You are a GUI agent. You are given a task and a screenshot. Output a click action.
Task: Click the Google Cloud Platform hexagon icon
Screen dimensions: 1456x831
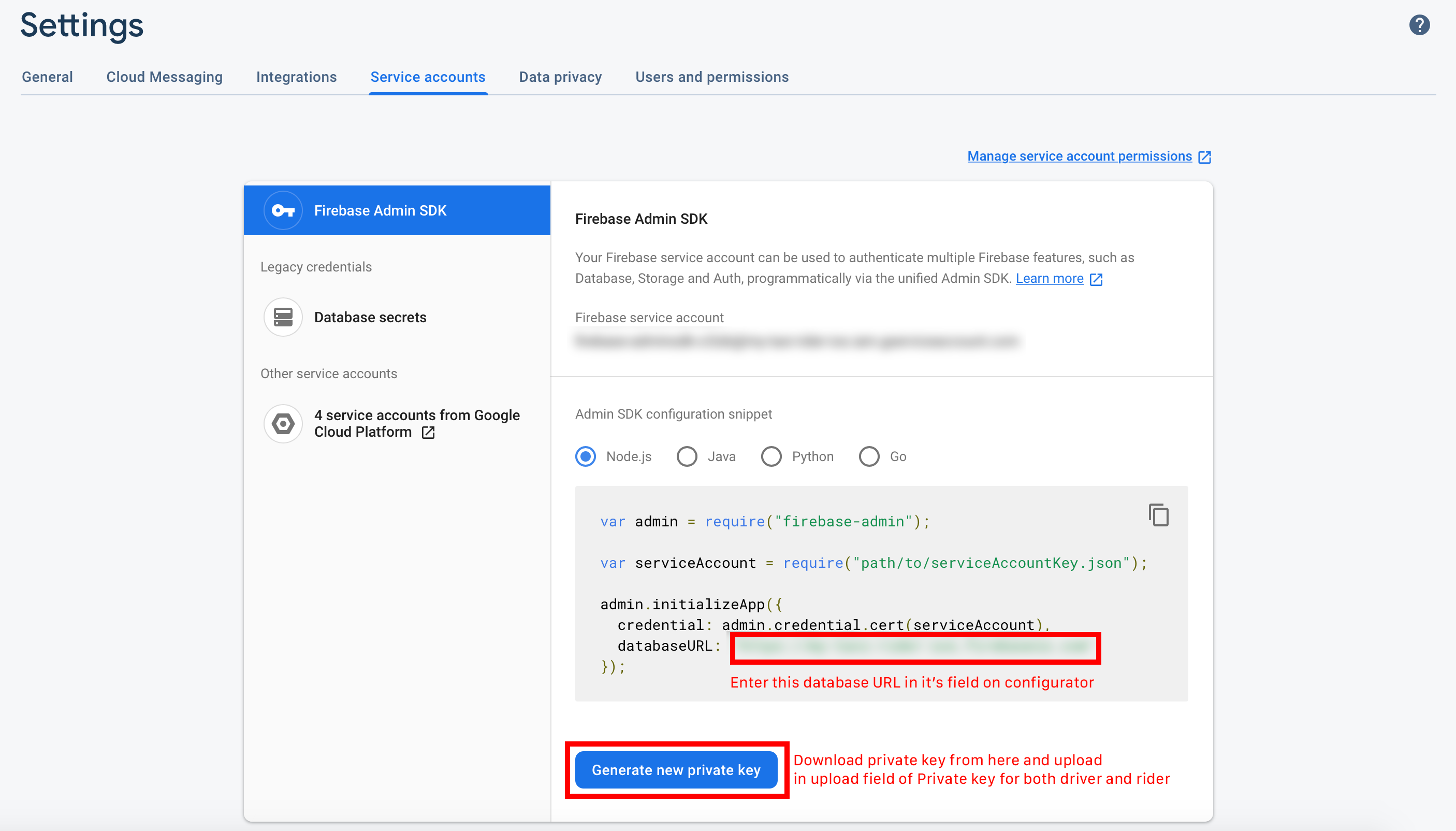click(283, 423)
